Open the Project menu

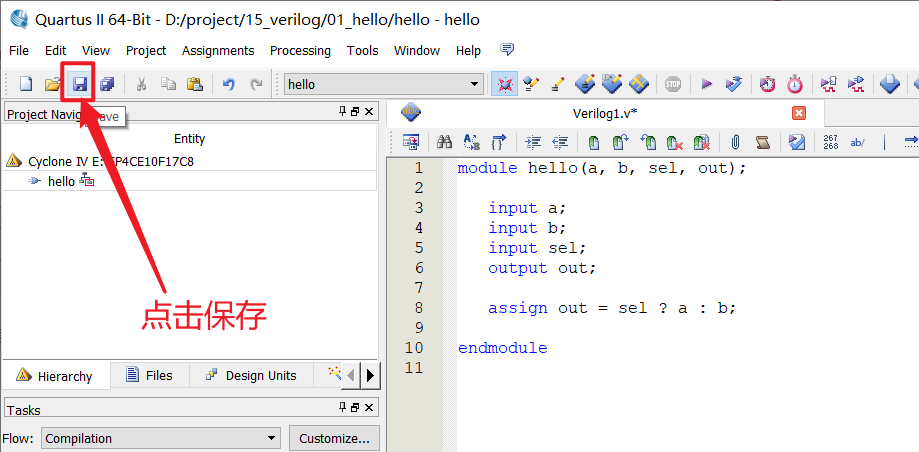[x=146, y=51]
